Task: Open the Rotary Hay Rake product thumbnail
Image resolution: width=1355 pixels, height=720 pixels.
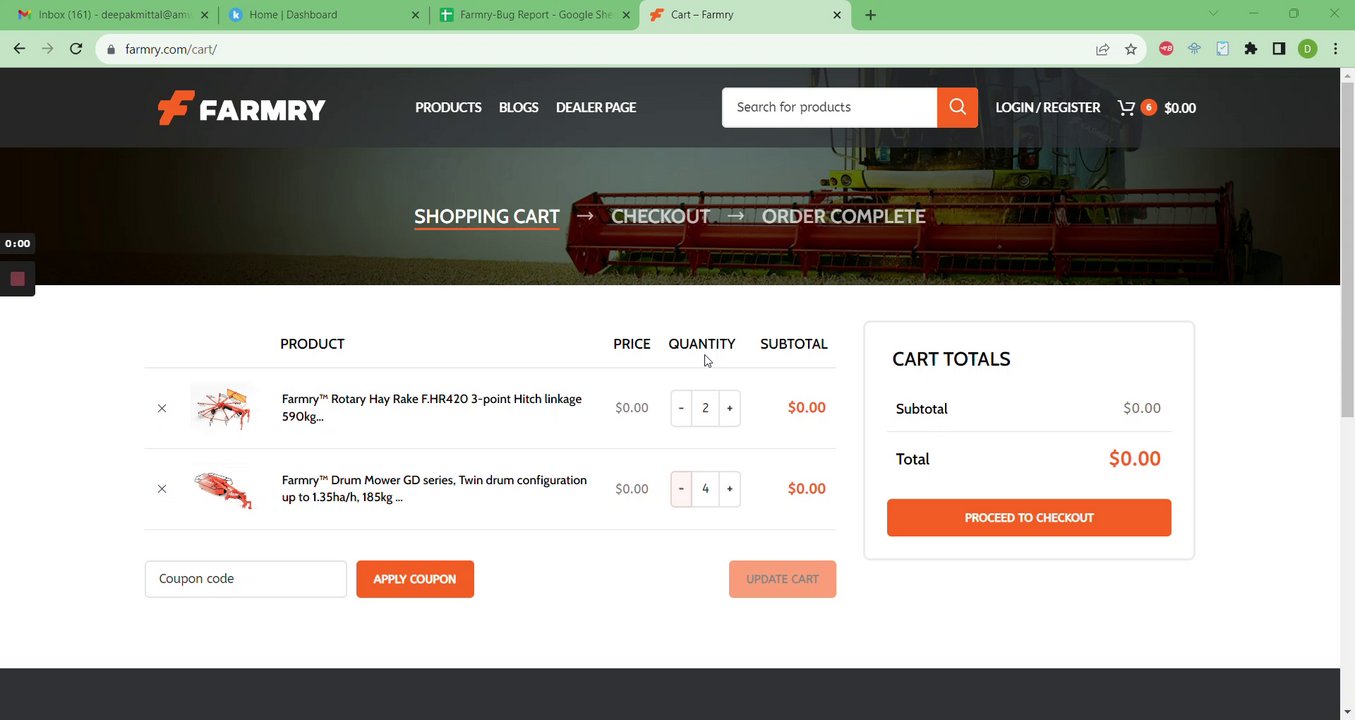Action: tap(223, 408)
